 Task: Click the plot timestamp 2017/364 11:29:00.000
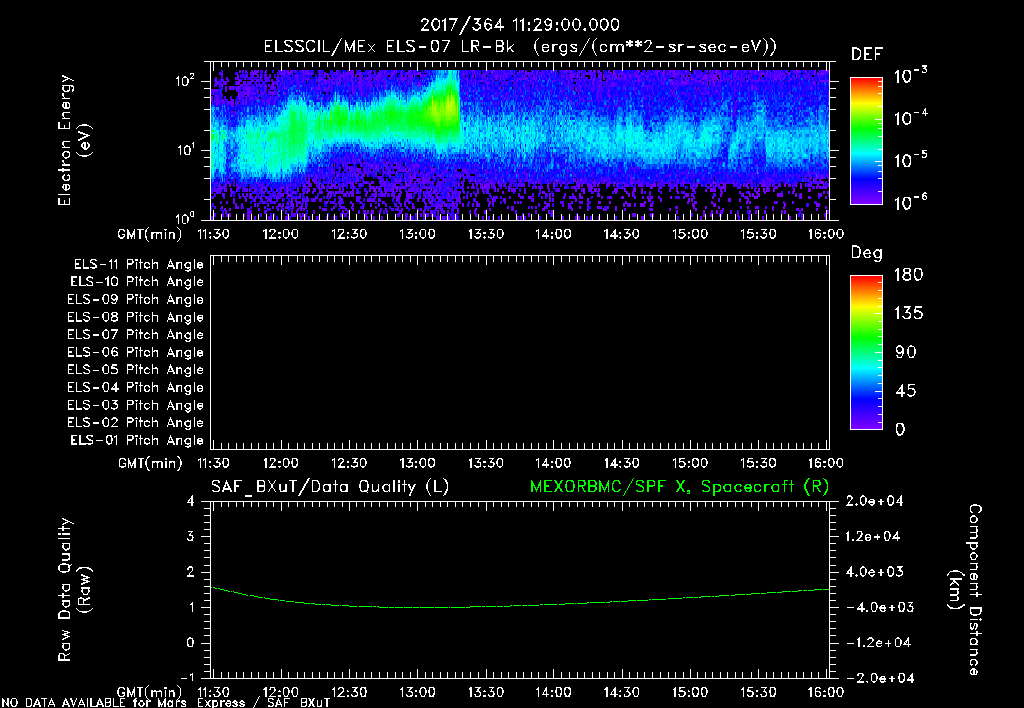point(519,25)
